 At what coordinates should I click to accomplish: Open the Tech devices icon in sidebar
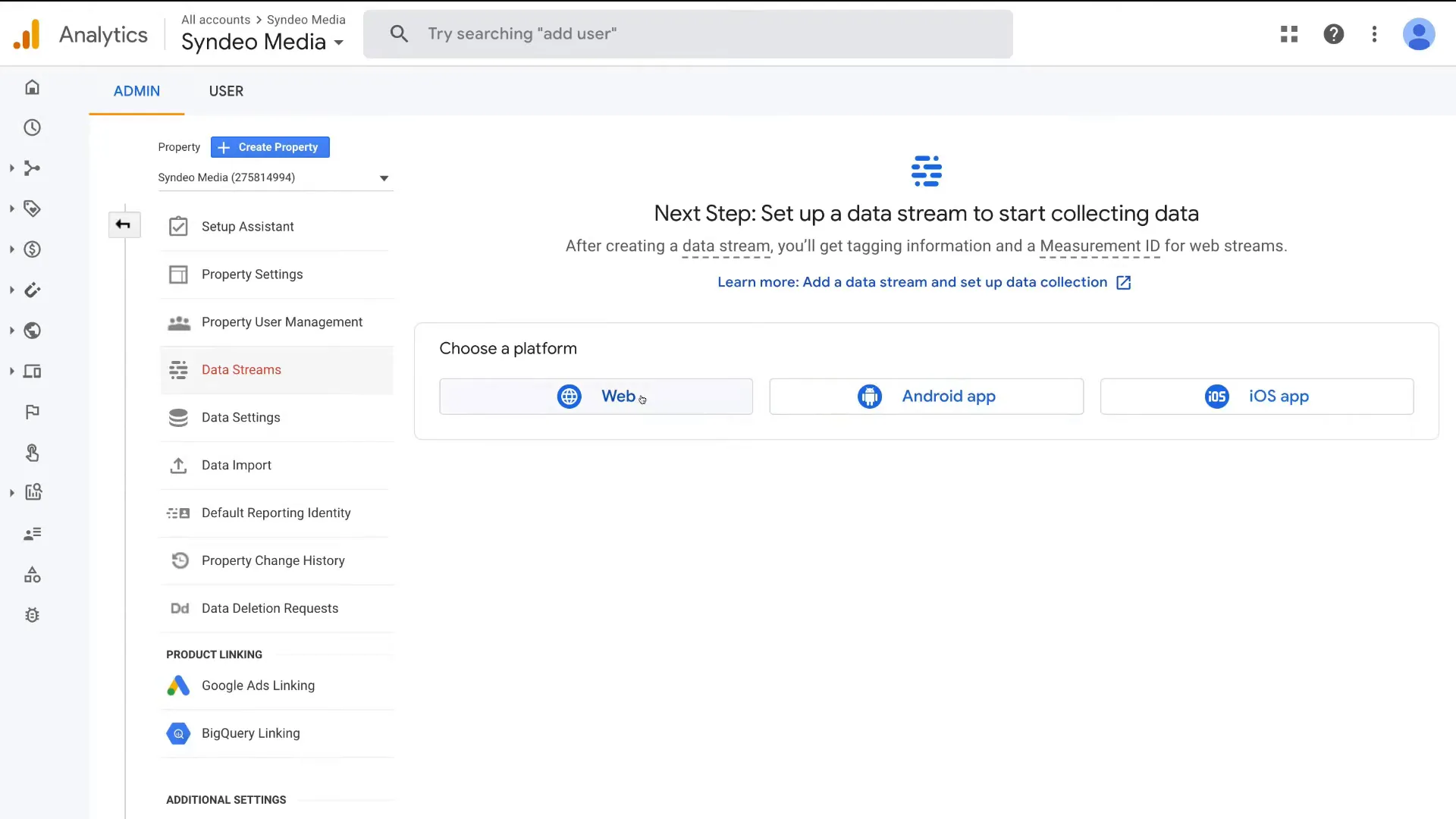click(32, 372)
